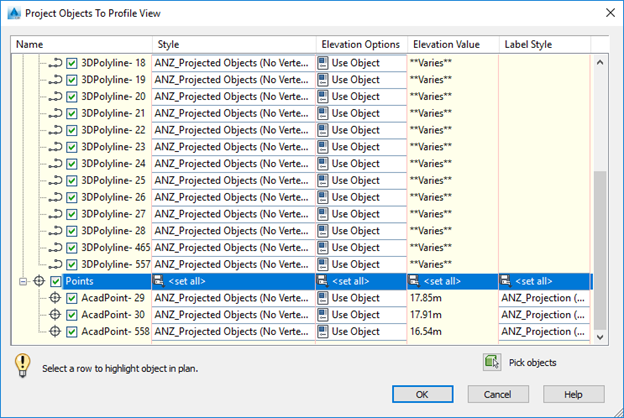Collapse the Points tree node
The width and height of the screenshot is (624, 418).
pyautogui.click(x=23, y=281)
